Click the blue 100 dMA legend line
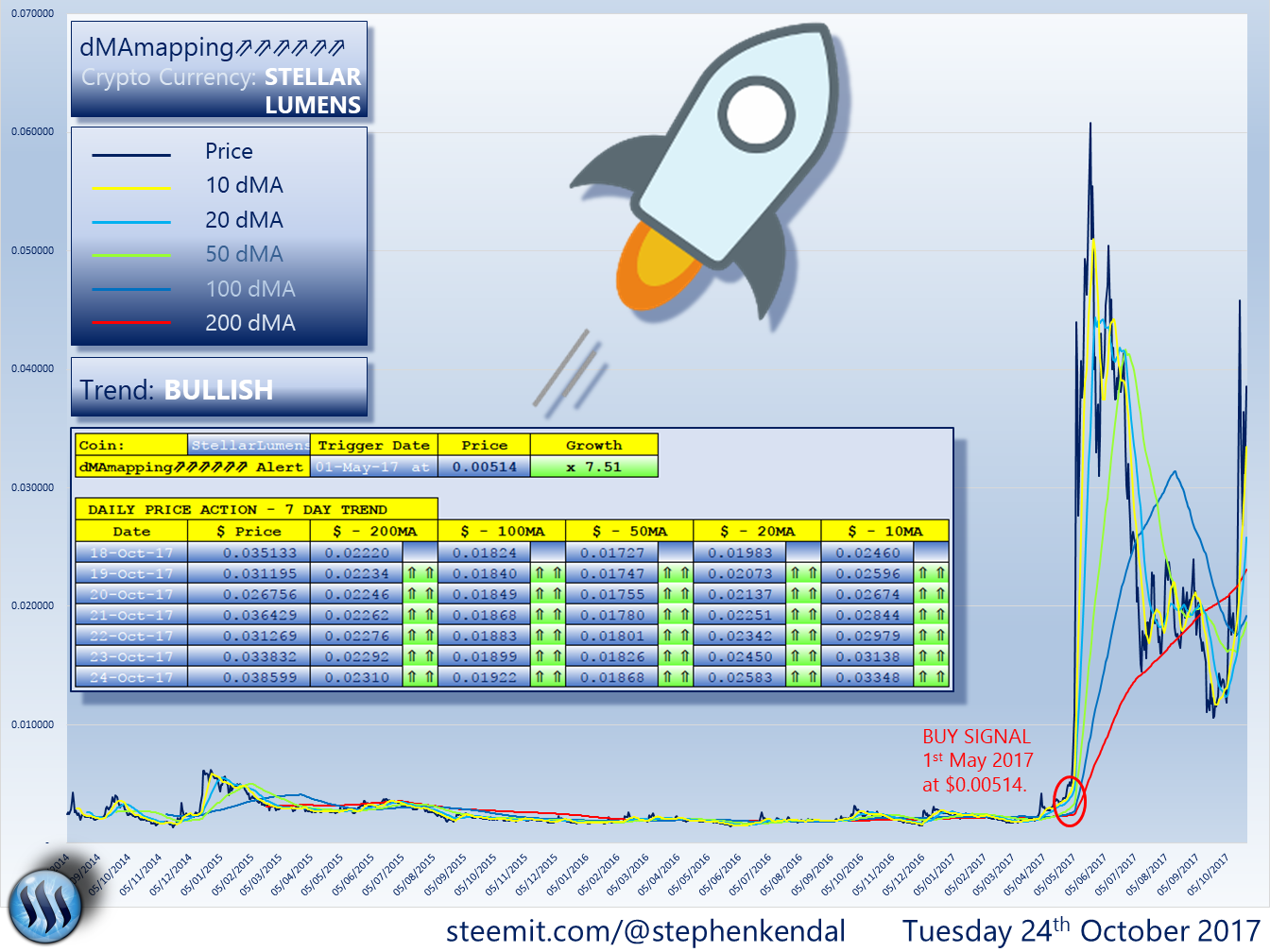 131,289
